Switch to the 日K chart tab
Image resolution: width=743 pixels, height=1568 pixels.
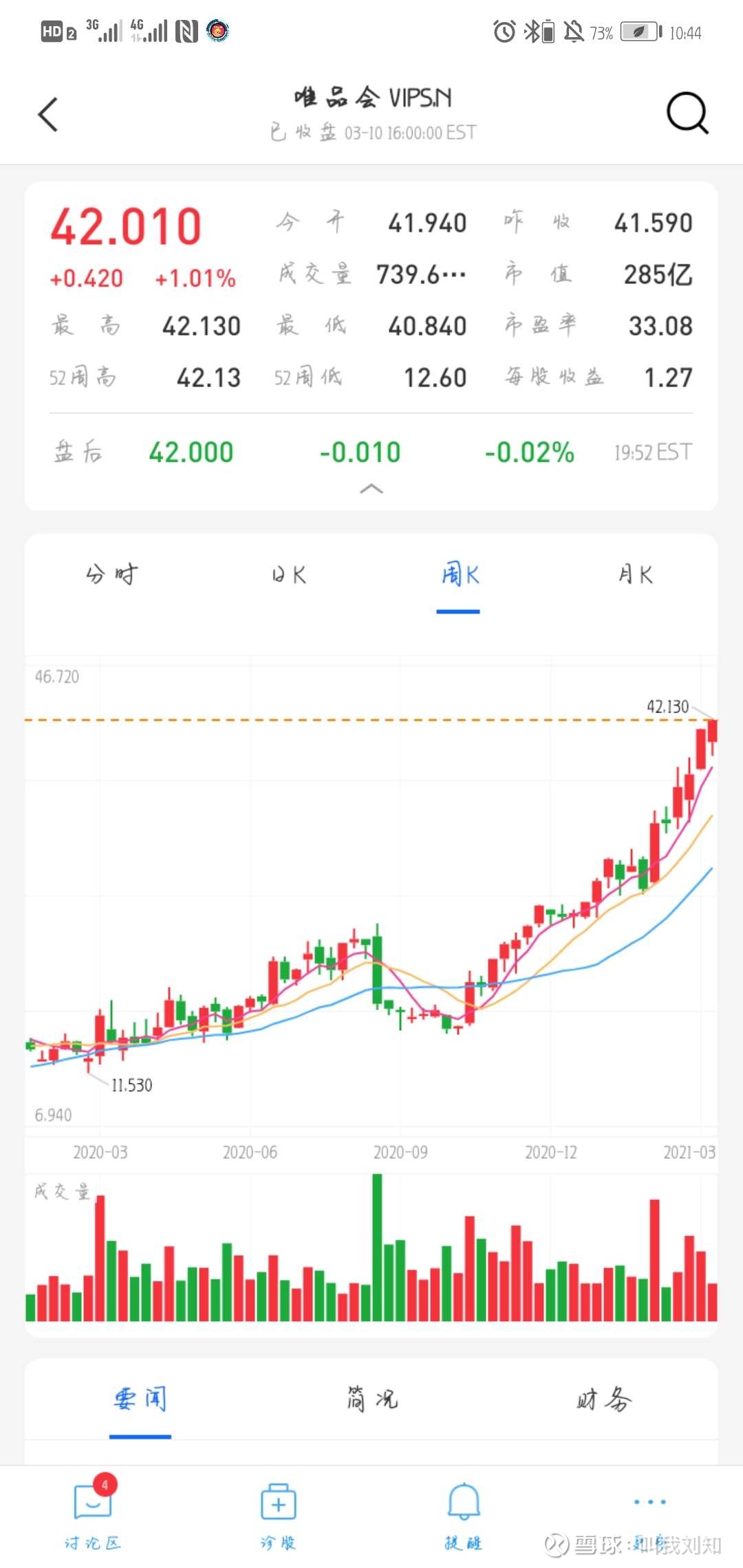(x=289, y=574)
